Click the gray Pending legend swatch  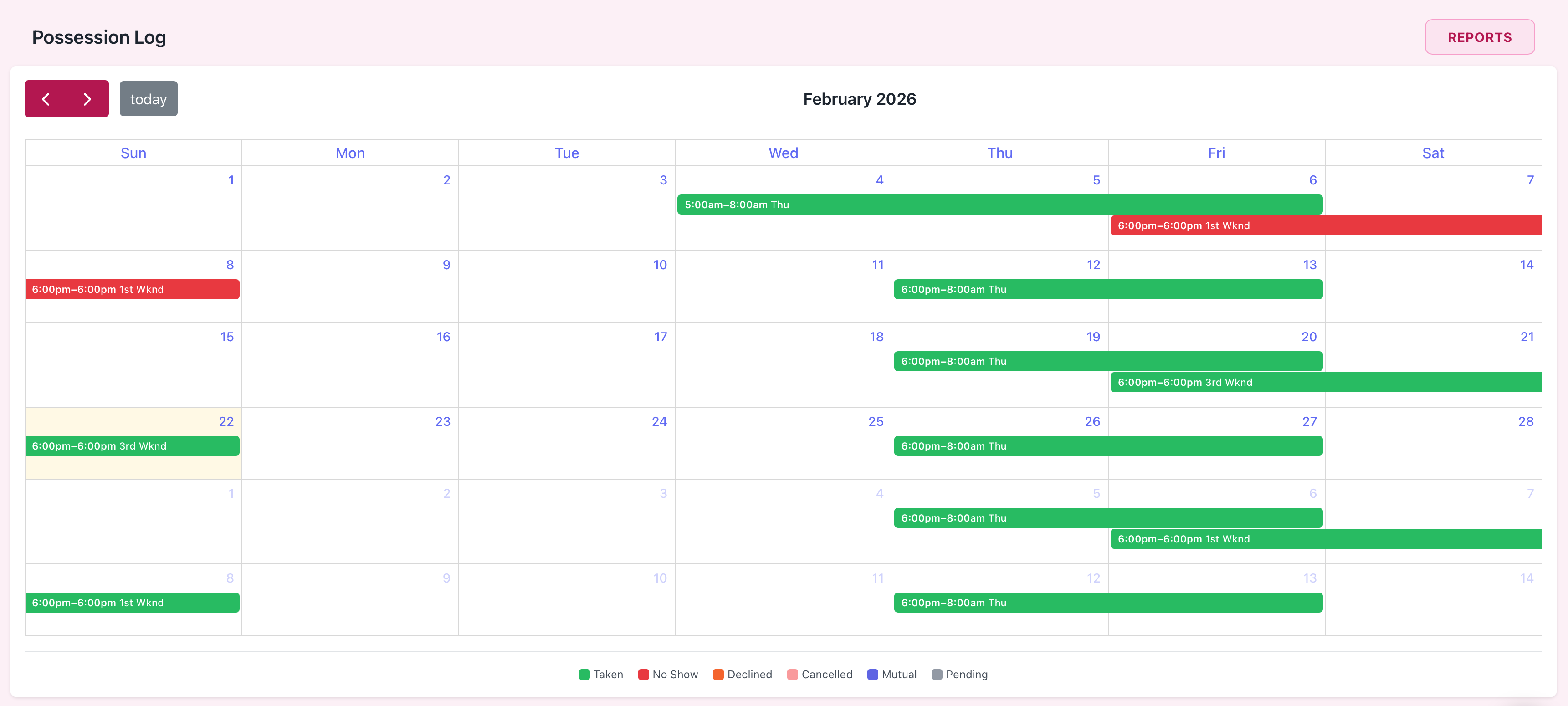pos(937,675)
